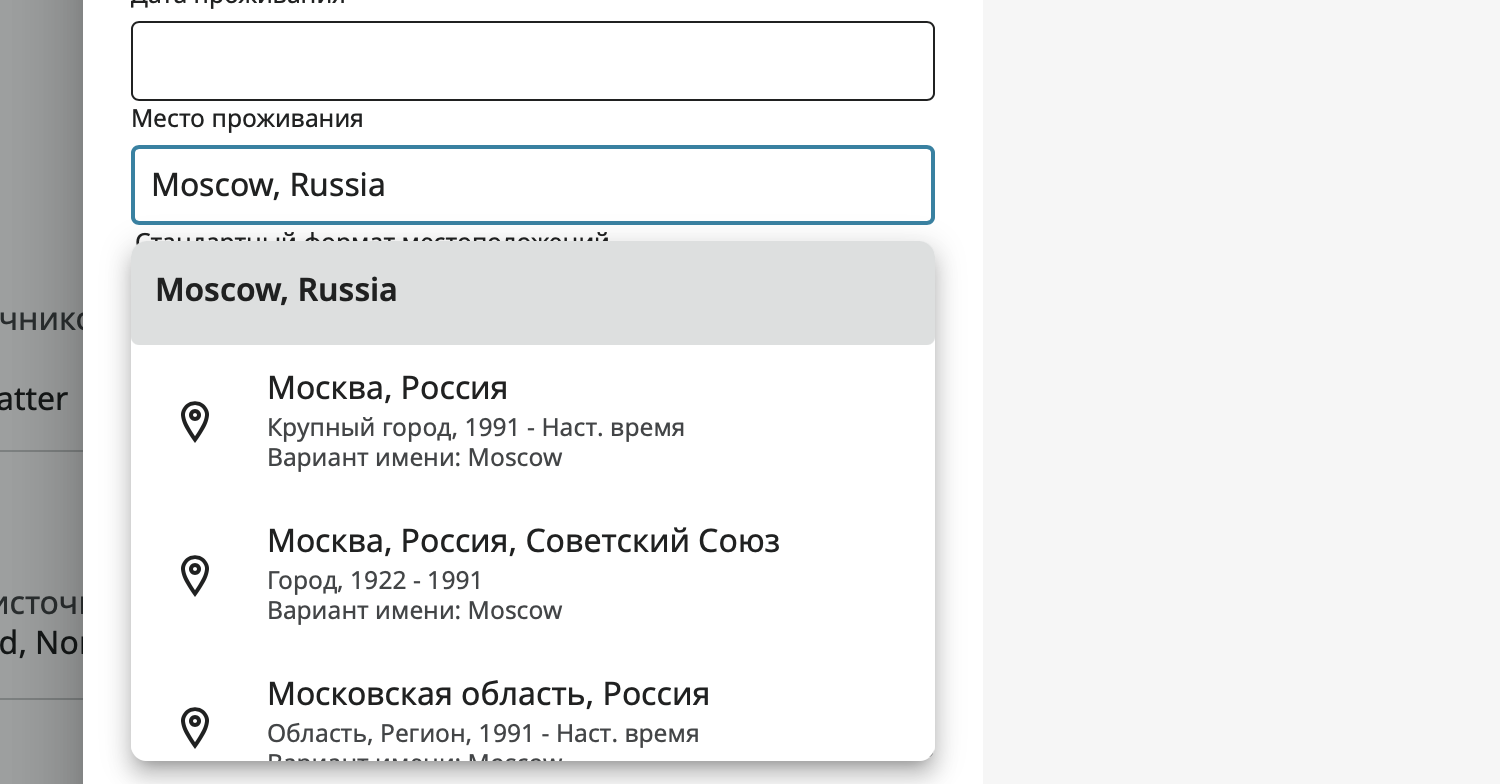Image resolution: width=1500 pixels, height=784 pixels.
Task: Click into the "Moscow, Russia" place input field
Action: point(533,185)
